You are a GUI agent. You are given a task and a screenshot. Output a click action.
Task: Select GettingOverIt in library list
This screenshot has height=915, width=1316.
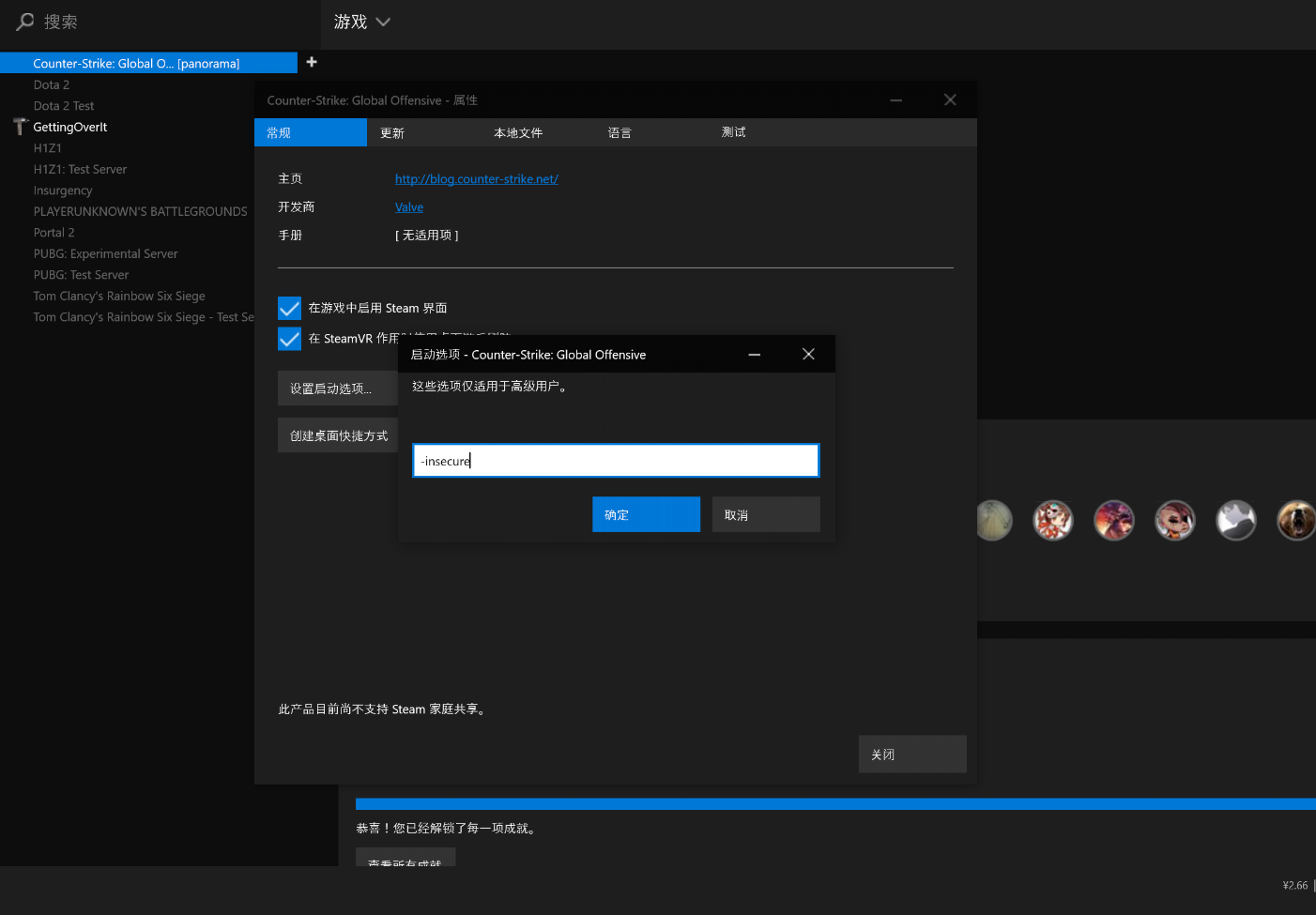(70, 127)
